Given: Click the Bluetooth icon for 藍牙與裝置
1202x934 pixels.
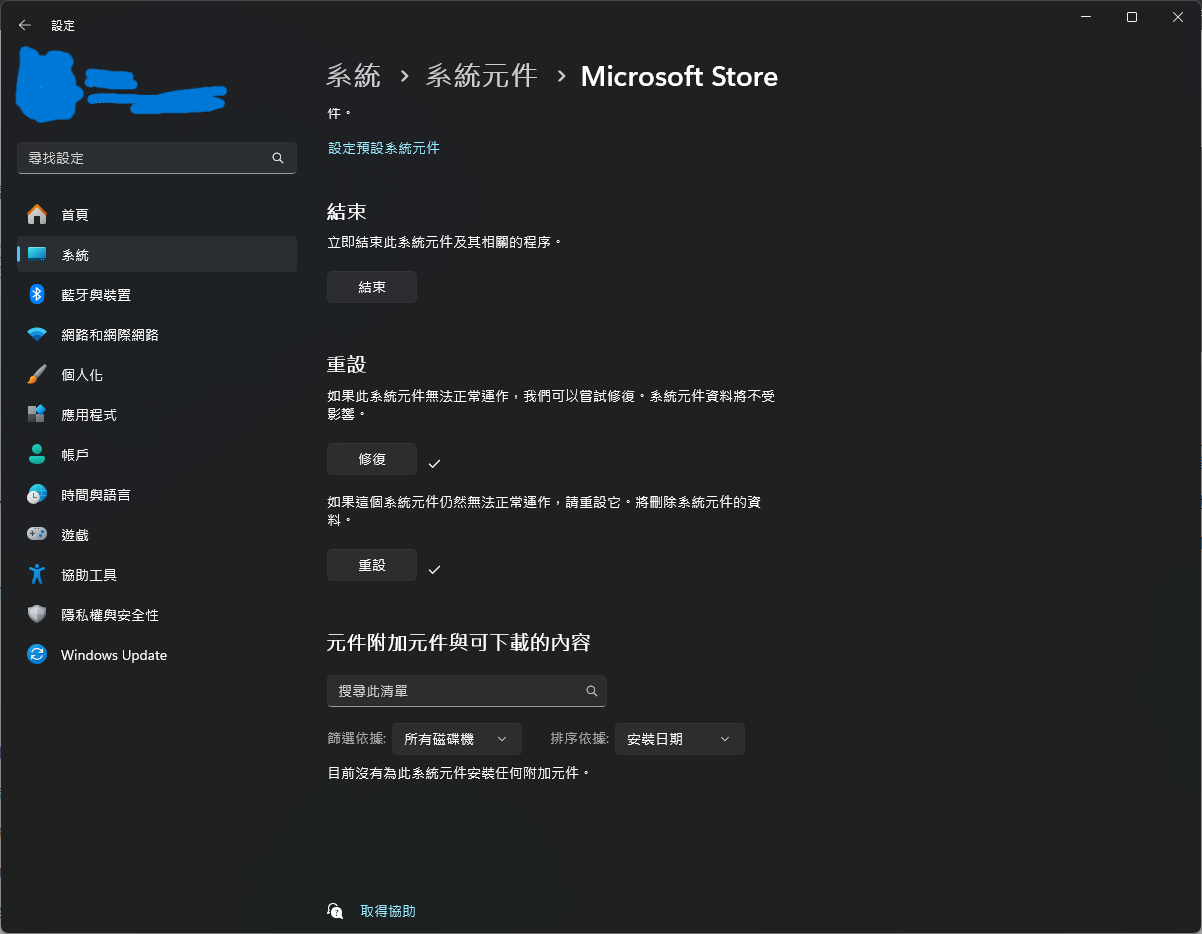Looking at the screenshot, I should point(37,294).
